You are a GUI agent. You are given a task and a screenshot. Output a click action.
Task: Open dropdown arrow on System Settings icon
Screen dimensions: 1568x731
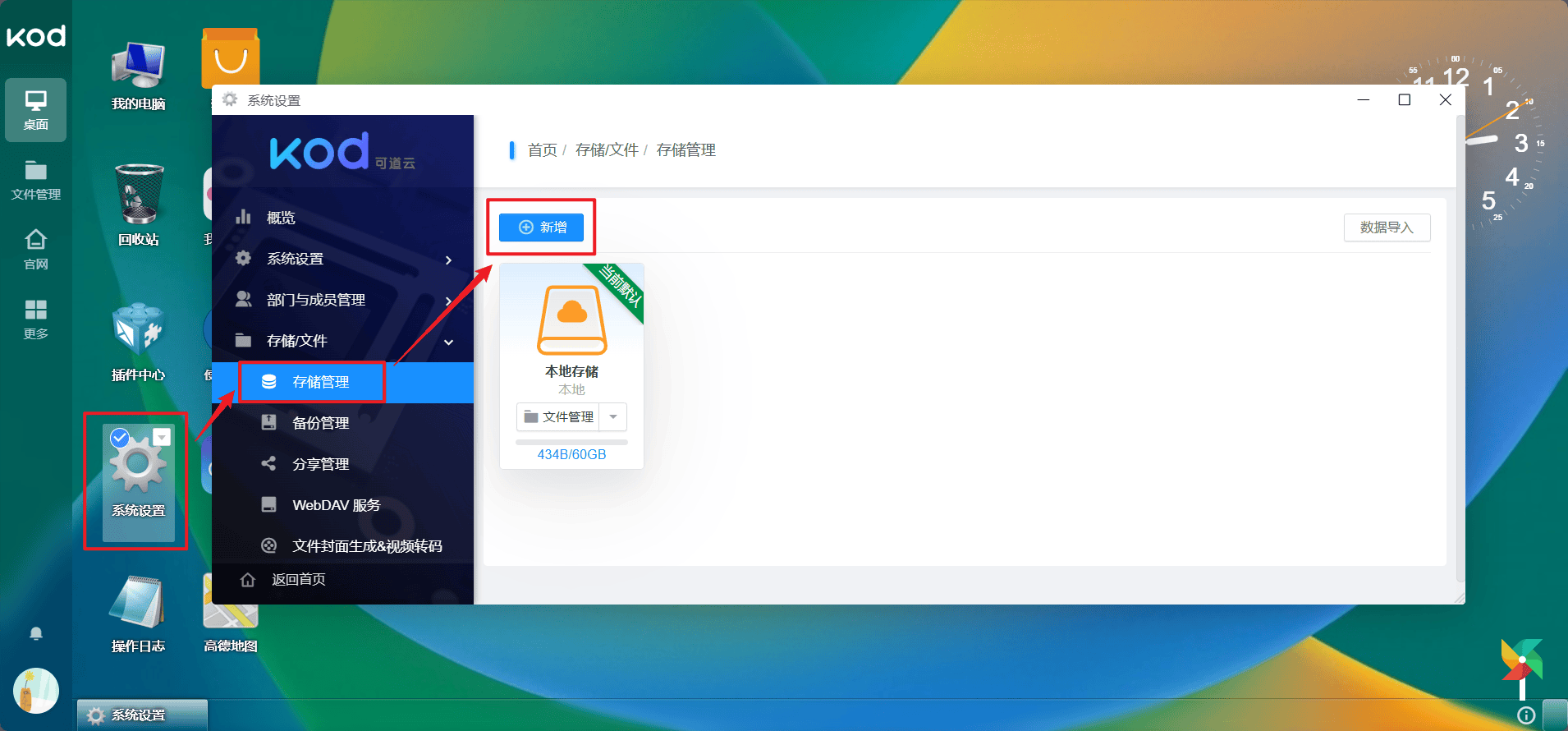coord(162,437)
